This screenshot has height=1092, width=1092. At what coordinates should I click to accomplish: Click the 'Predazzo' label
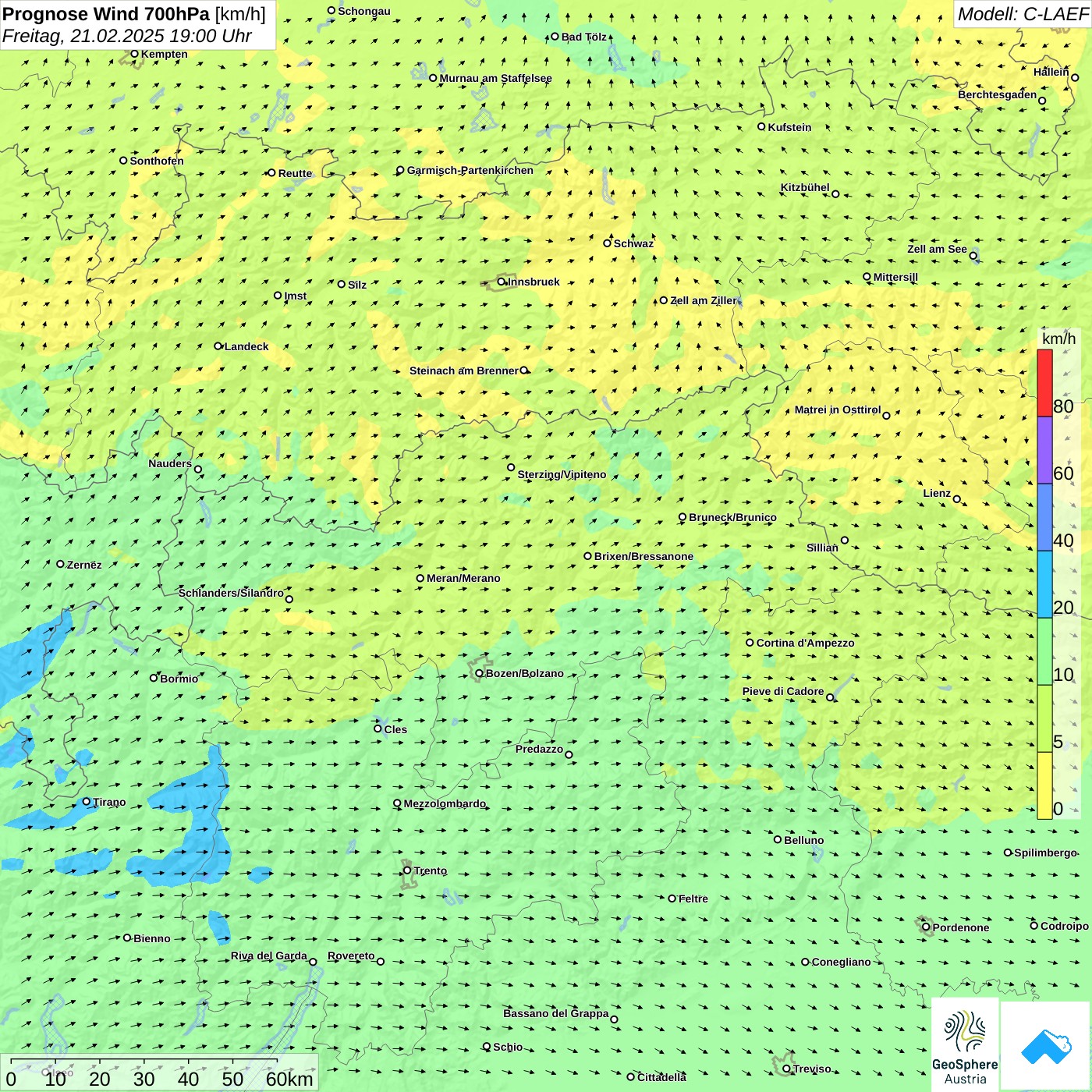(539, 749)
